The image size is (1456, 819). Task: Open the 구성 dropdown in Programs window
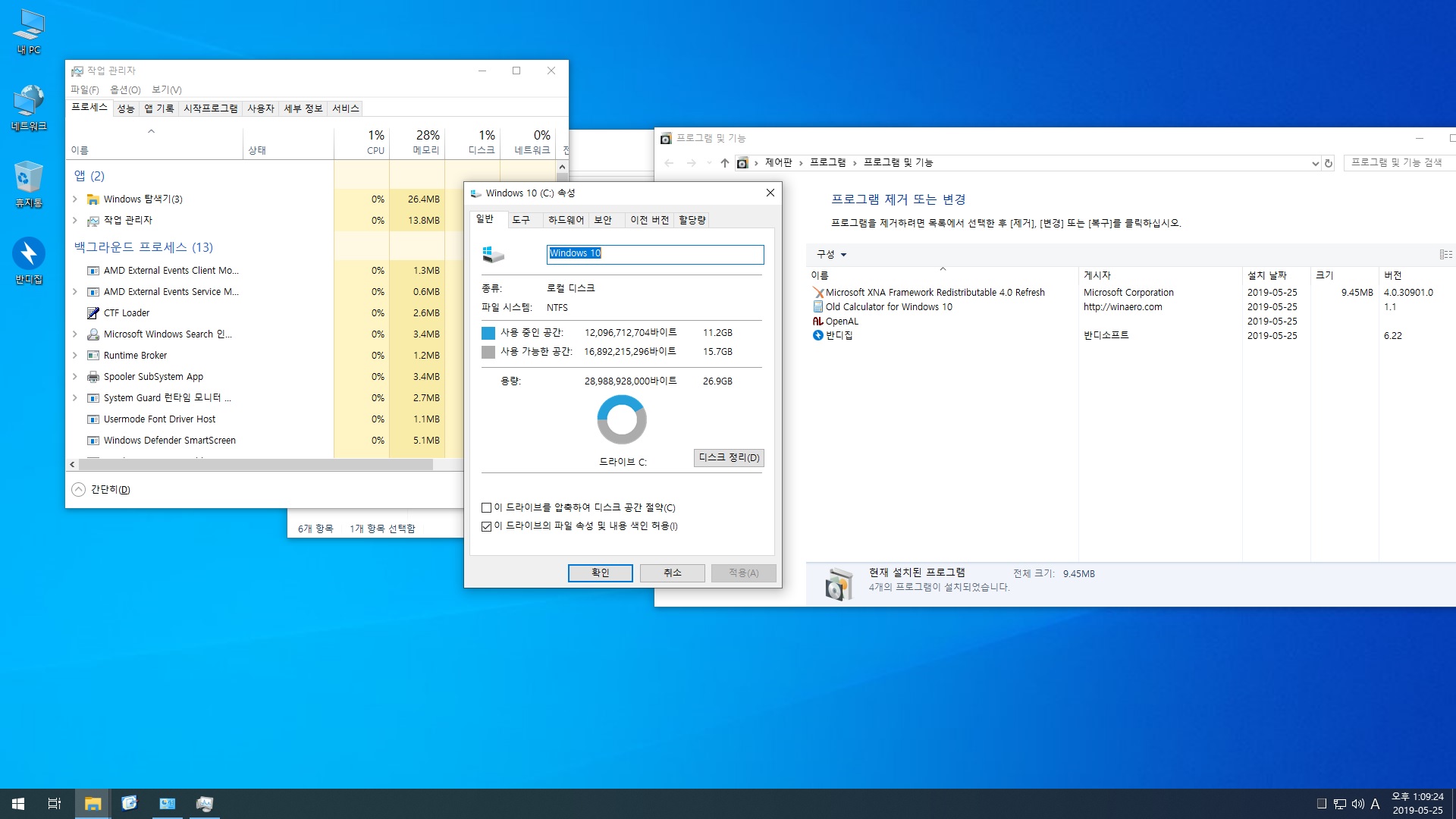831,255
